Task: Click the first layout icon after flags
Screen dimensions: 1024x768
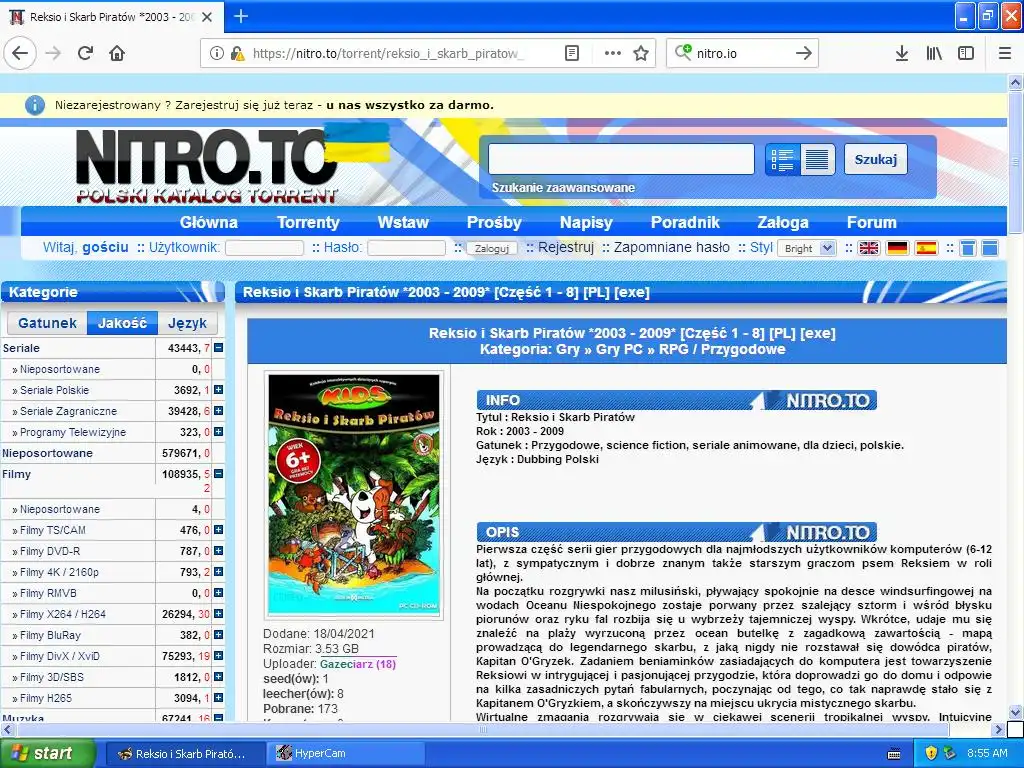Action: [x=968, y=248]
